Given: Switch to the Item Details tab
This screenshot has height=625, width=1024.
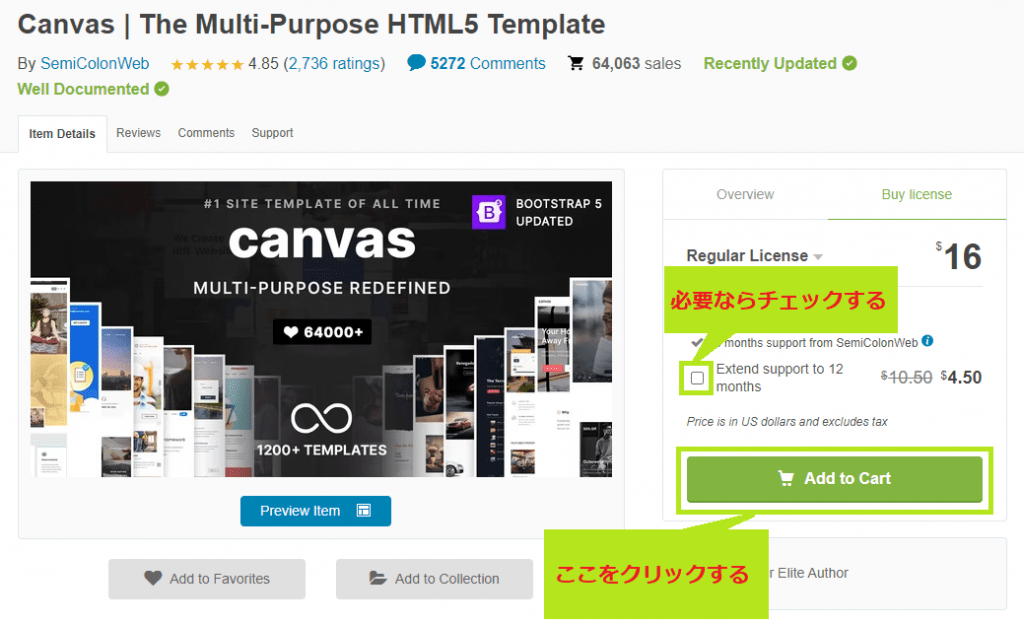Looking at the screenshot, I should tap(62, 134).
